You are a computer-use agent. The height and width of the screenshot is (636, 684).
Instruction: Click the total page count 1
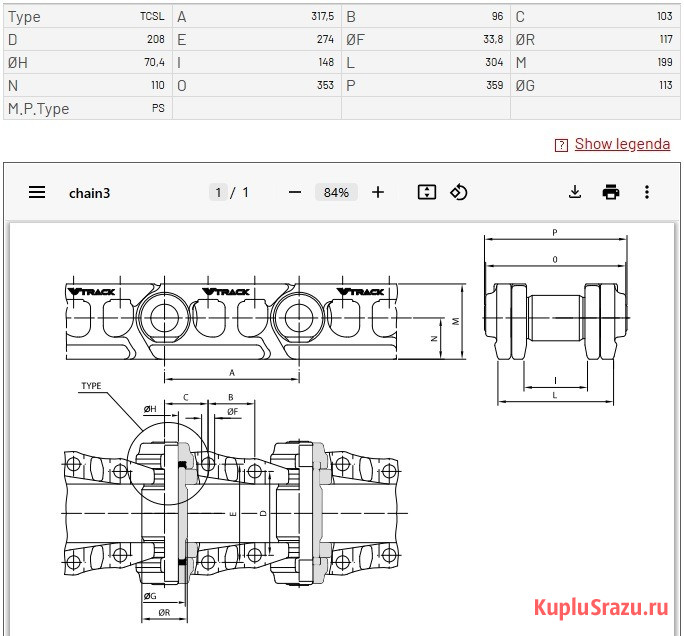pyautogui.click(x=246, y=192)
